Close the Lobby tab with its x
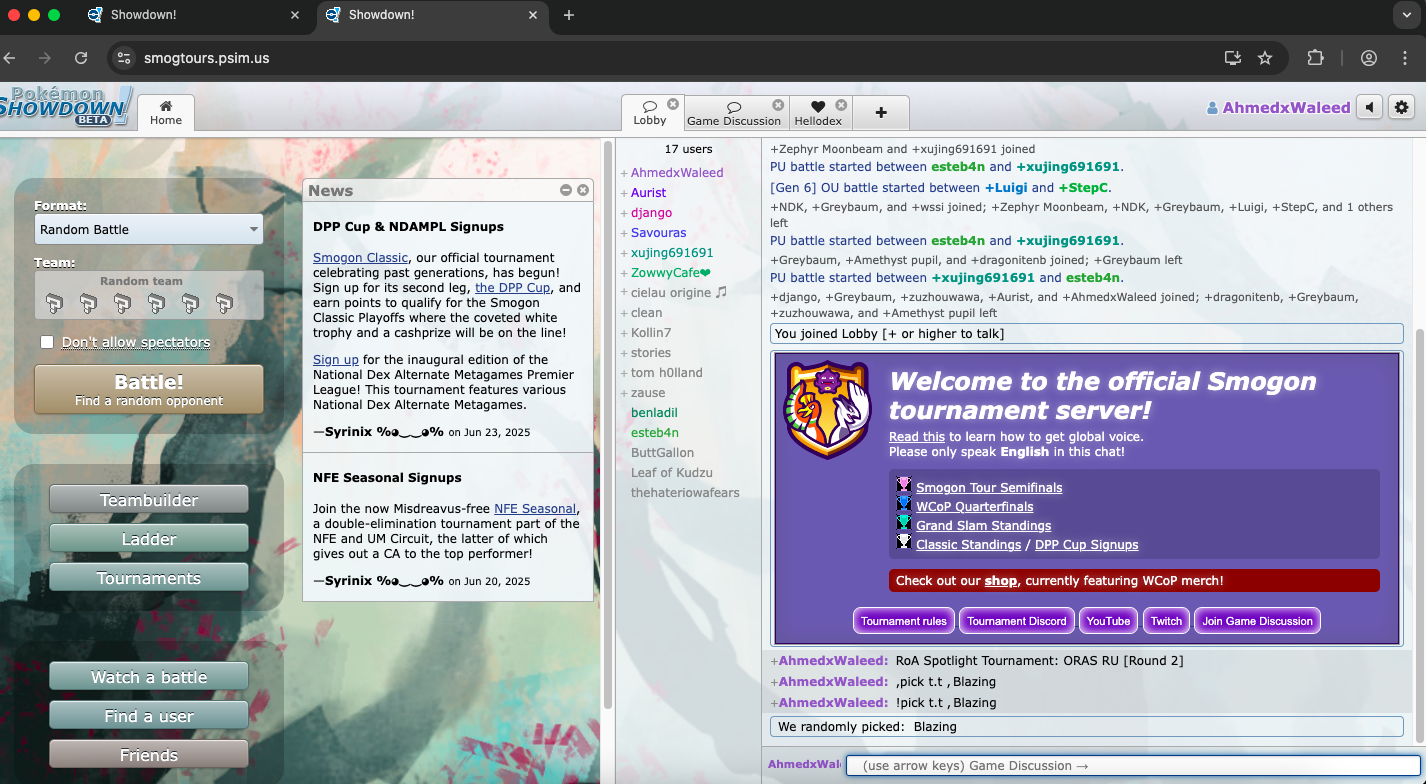This screenshot has width=1426, height=784. pyautogui.click(x=673, y=104)
